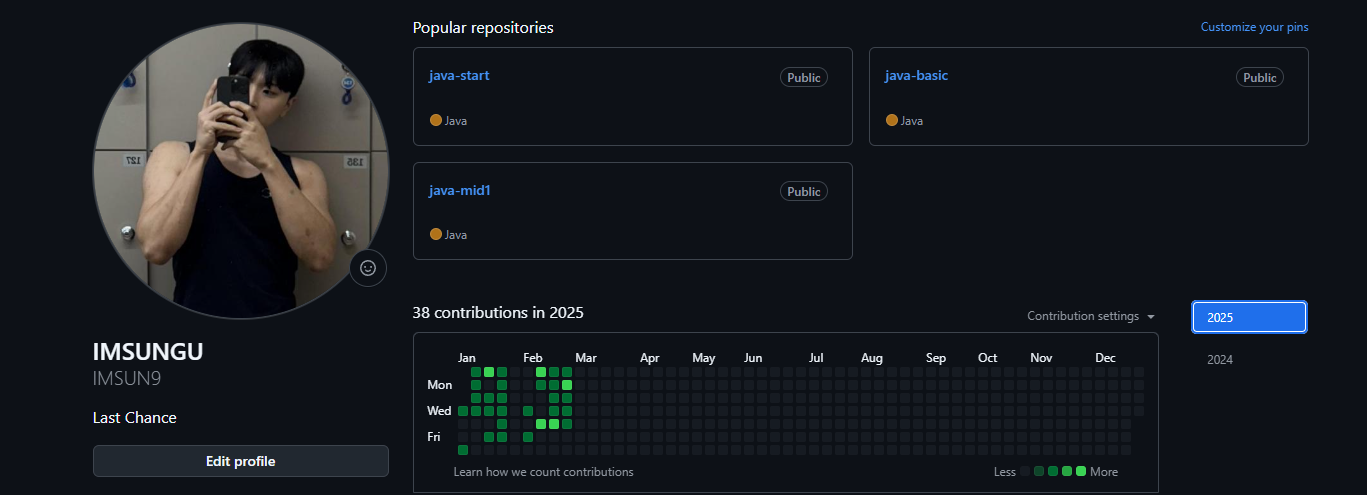Click the Java language dot under java-basic

[x=892, y=120]
